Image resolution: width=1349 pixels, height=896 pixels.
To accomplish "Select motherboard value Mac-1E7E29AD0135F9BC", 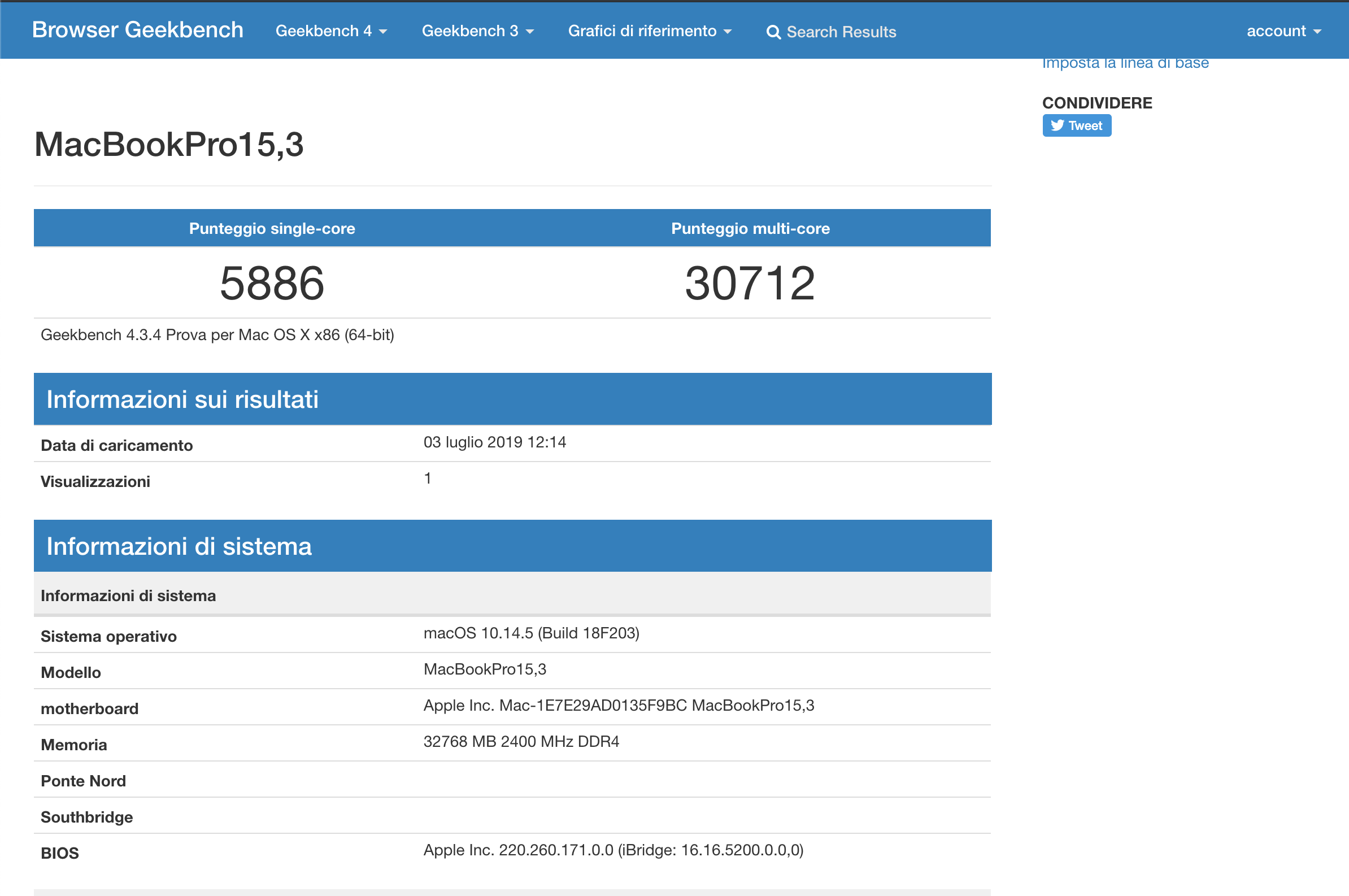I will (x=593, y=706).
